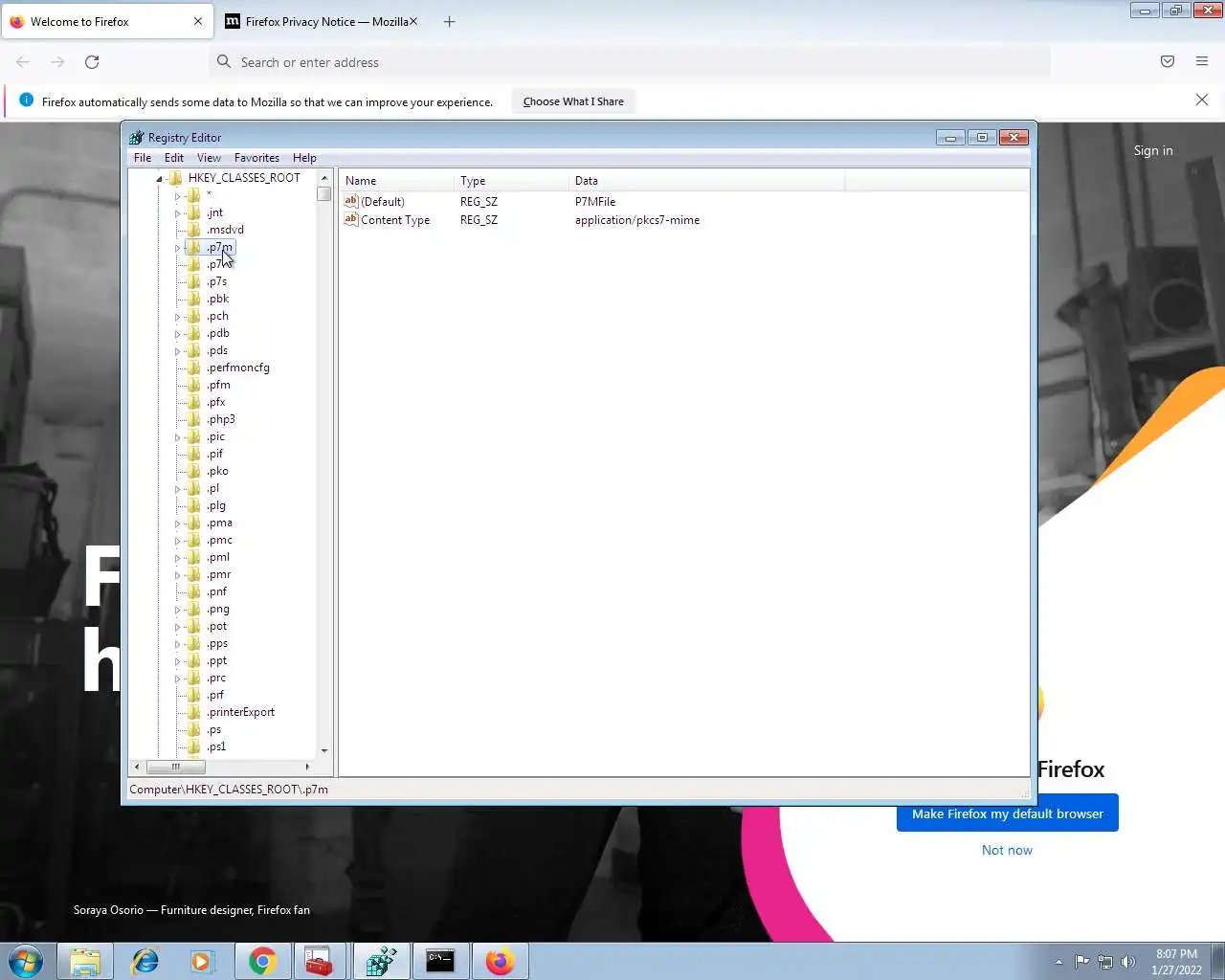Click the Name column header
1225x980 pixels.
point(396,181)
